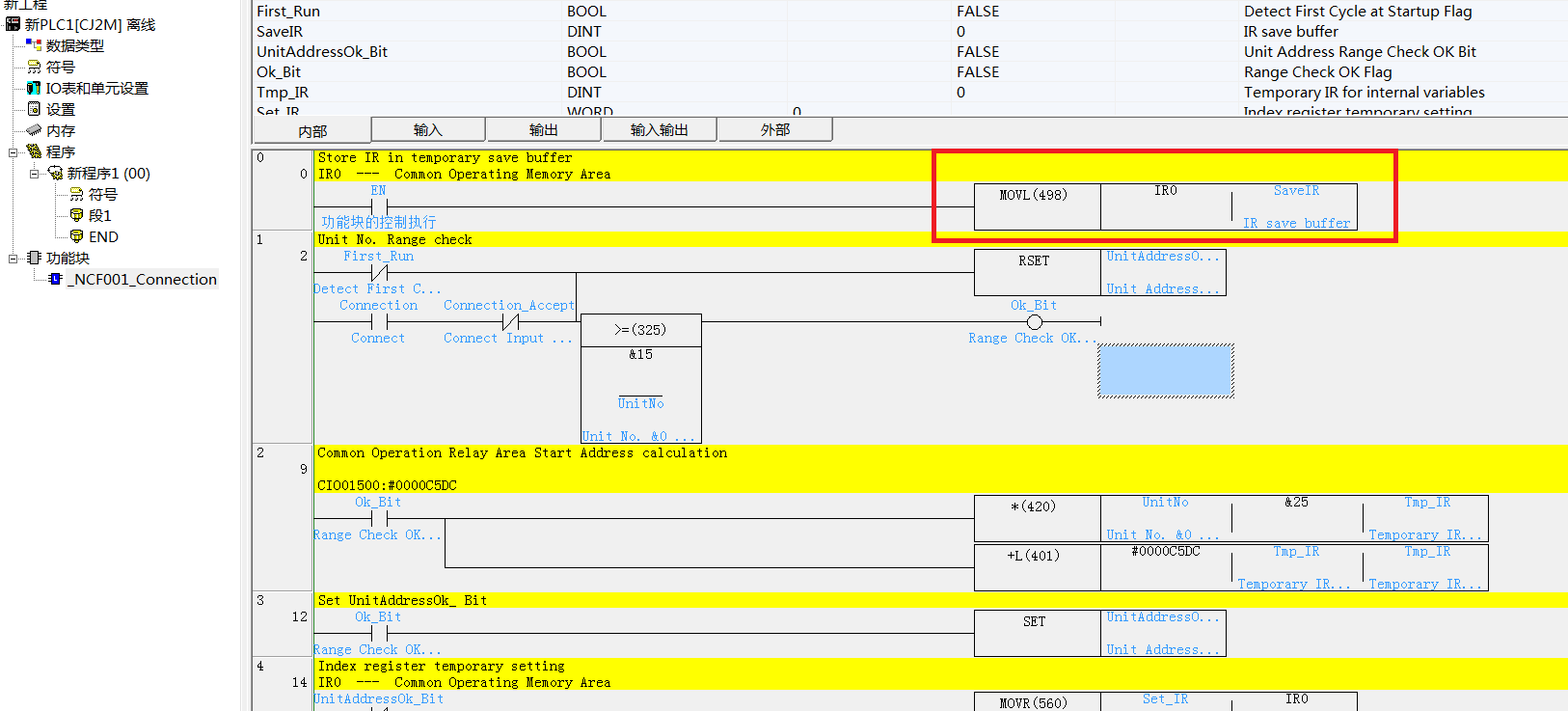
Task: Click the 内存 memory chip icon
Action: 34,130
